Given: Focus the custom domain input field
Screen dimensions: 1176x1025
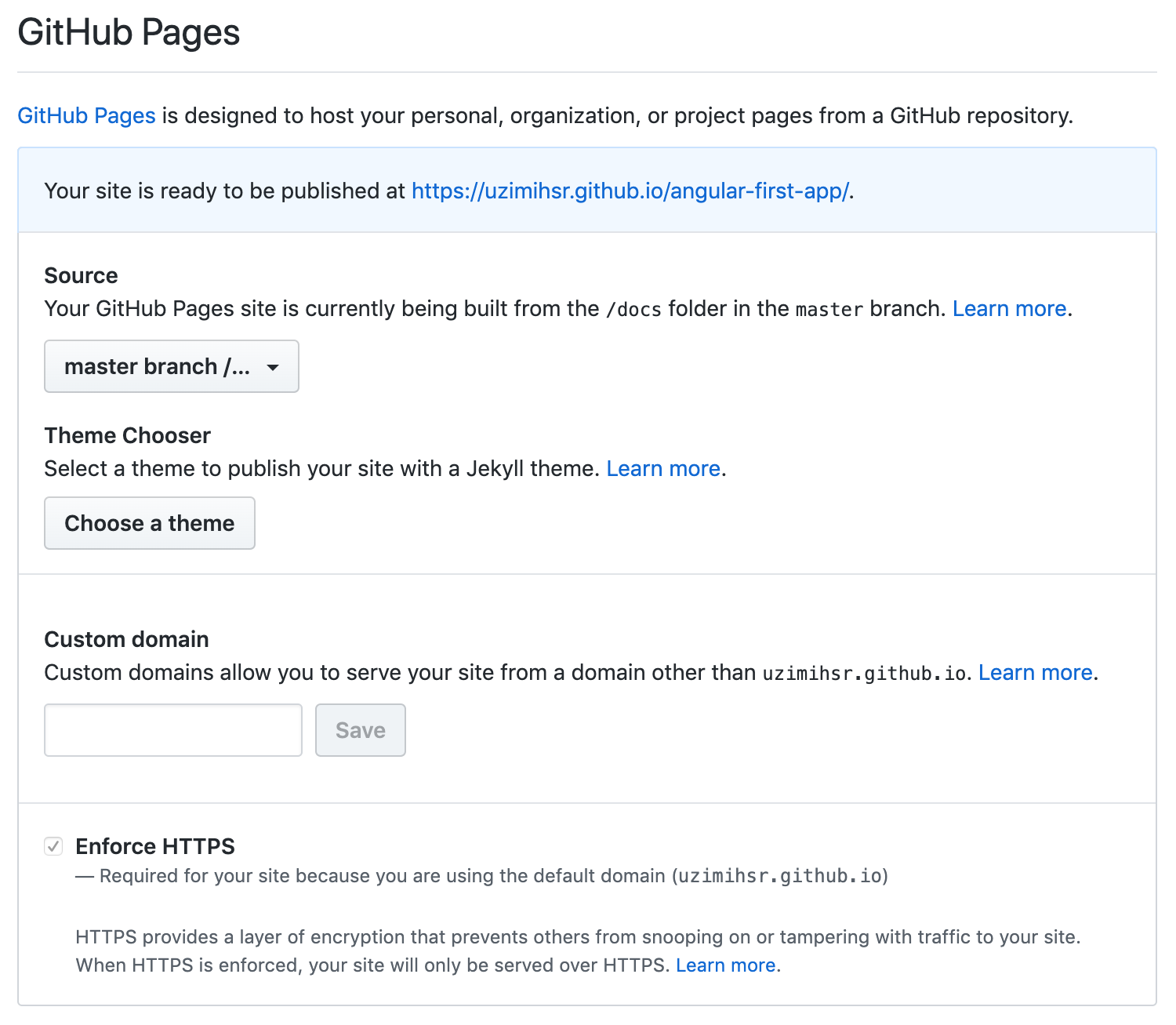Looking at the screenshot, I should [173, 730].
